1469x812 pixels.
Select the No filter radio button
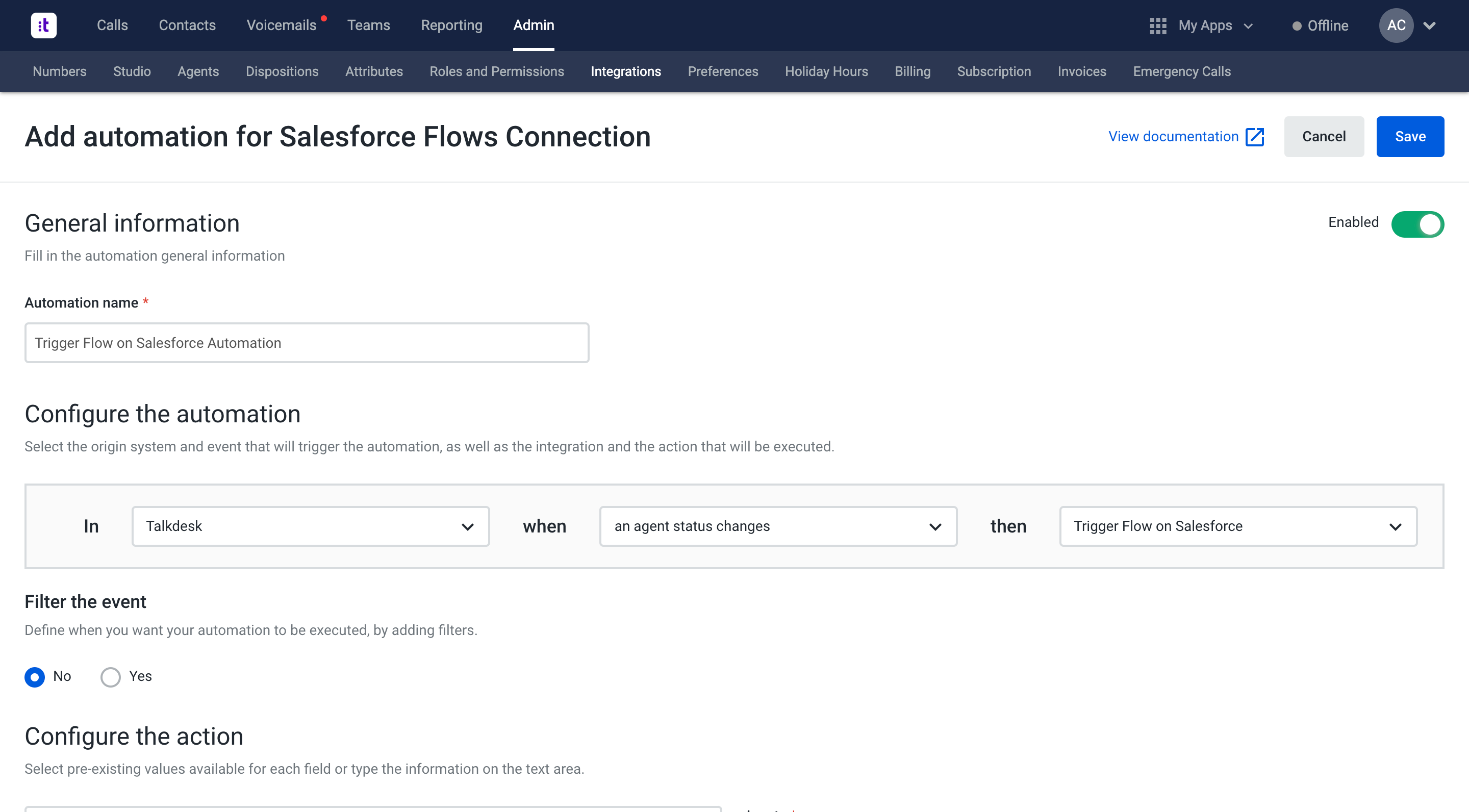[x=35, y=677]
